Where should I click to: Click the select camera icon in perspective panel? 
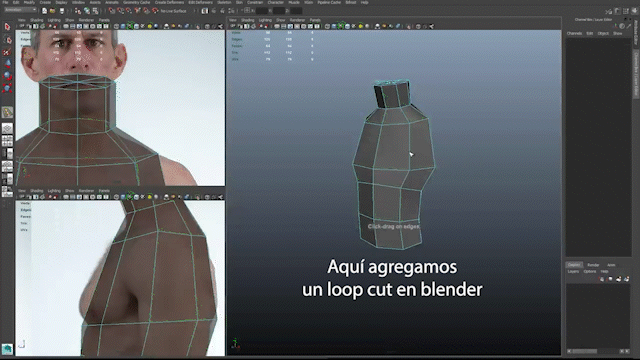233,26
